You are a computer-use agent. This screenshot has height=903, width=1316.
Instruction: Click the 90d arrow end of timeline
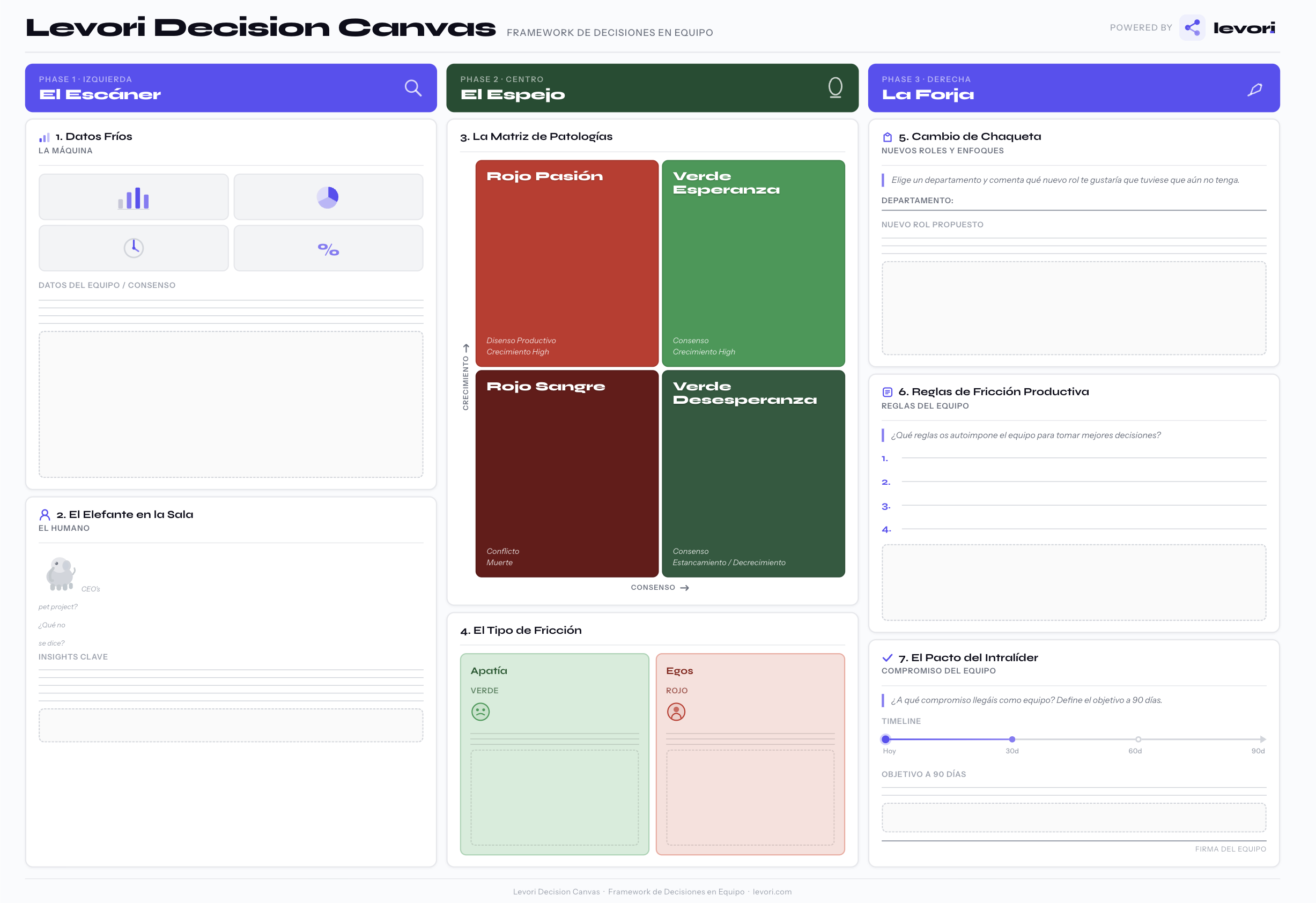coord(1262,739)
